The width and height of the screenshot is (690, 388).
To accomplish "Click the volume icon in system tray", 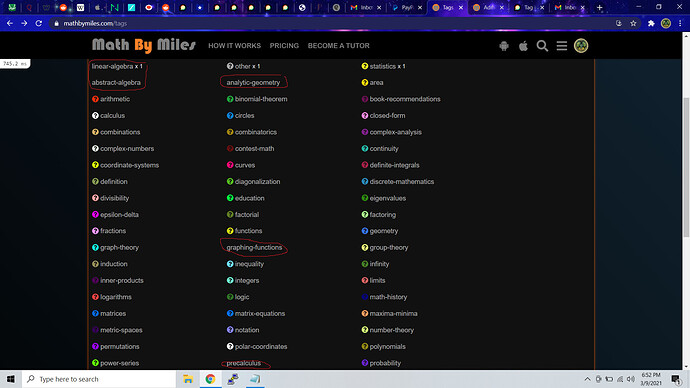I will [x=631, y=379].
